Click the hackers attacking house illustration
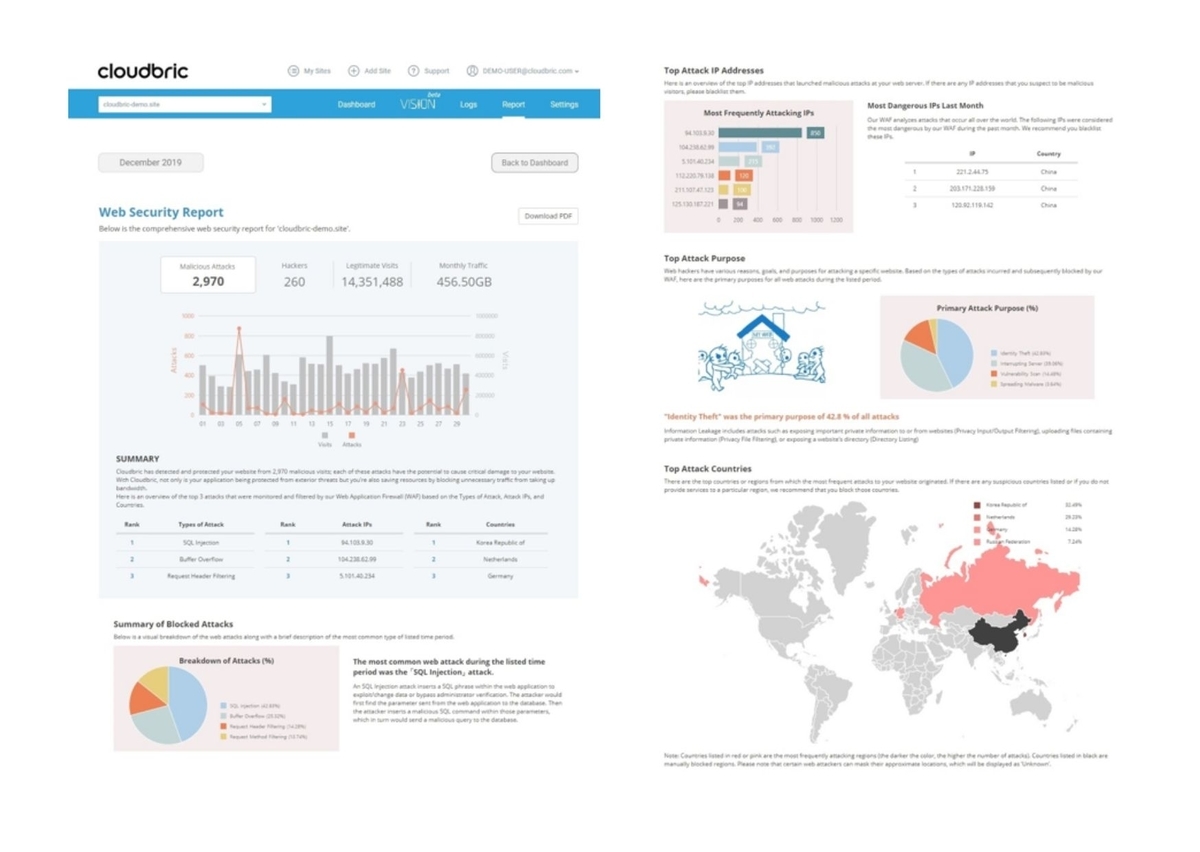1200x852 pixels. click(760, 345)
